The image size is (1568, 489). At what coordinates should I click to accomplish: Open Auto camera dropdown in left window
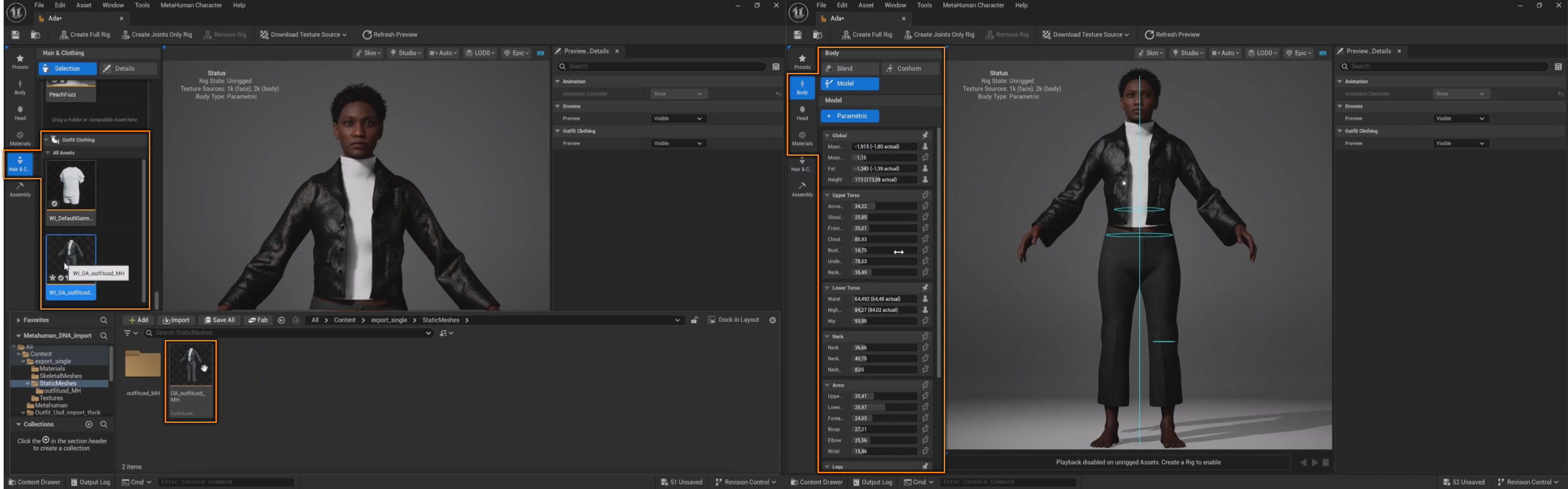[x=443, y=53]
